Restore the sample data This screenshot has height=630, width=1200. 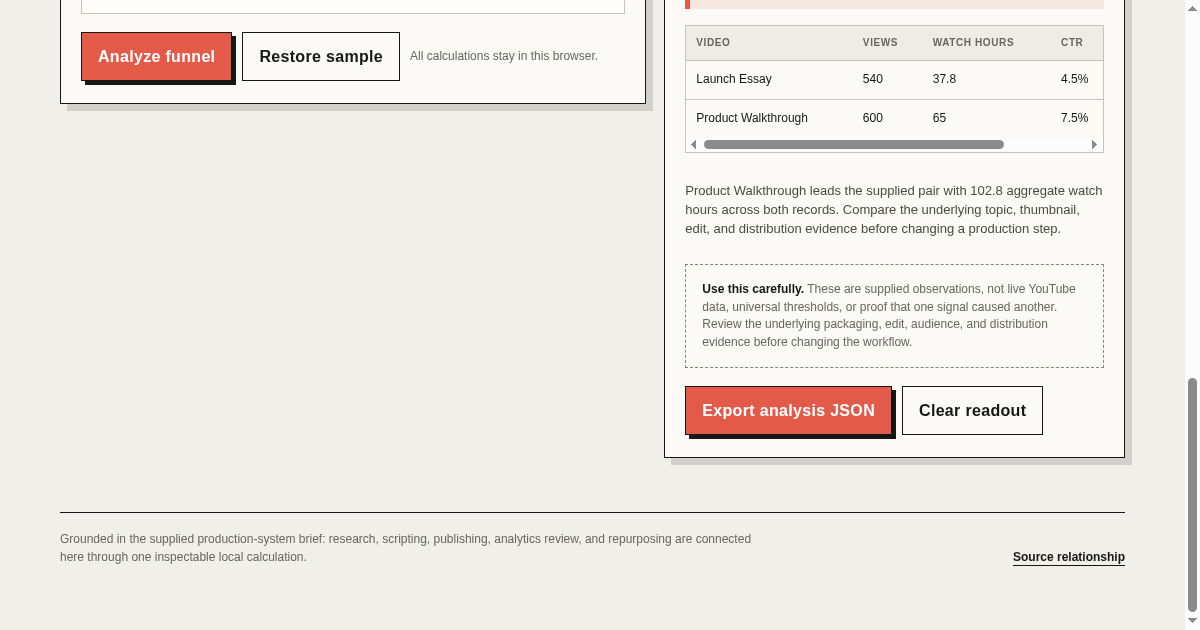click(321, 56)
